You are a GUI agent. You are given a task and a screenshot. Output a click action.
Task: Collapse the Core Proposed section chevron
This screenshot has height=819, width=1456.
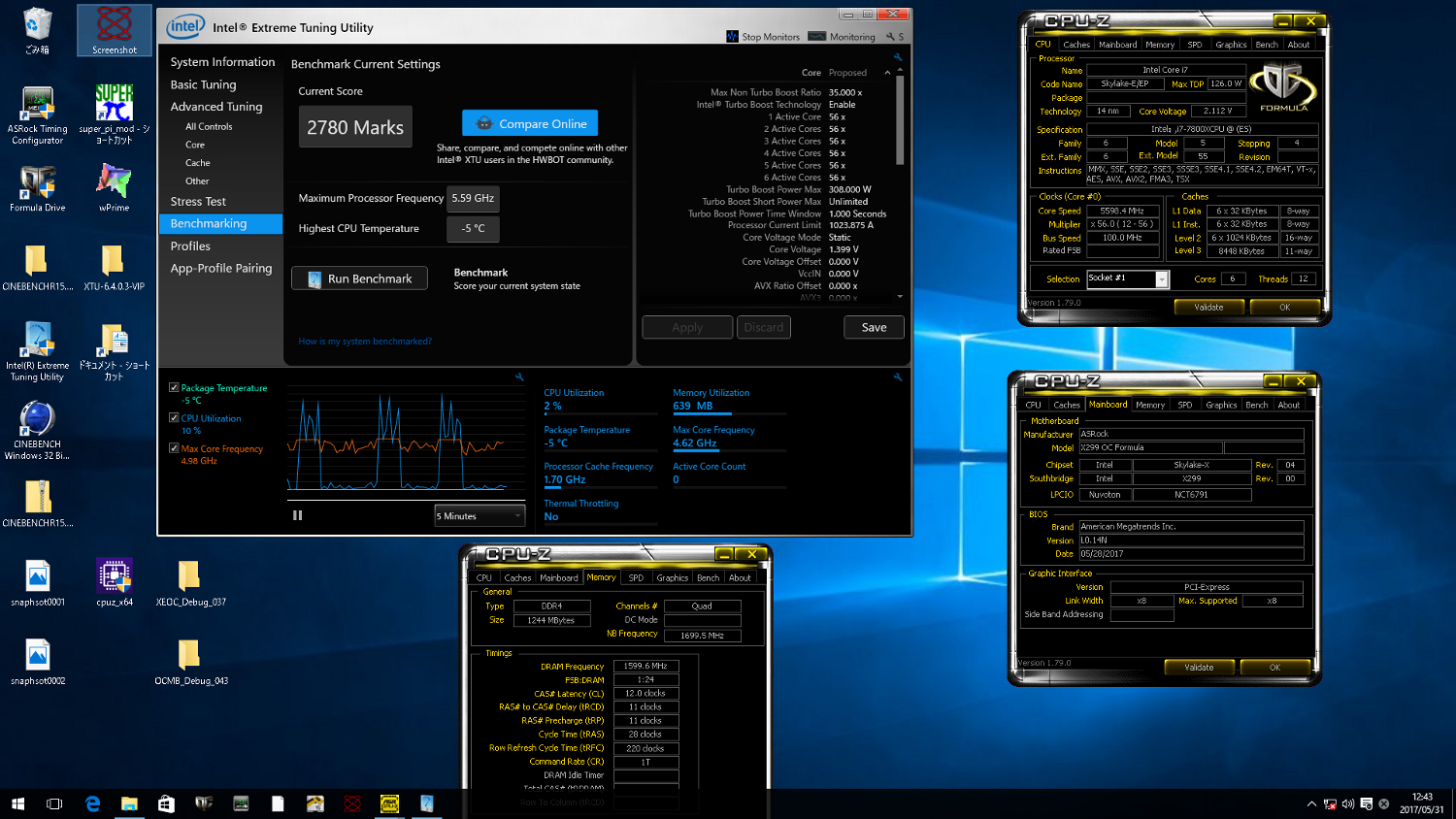pyautogui.click(x=887, y=73)
